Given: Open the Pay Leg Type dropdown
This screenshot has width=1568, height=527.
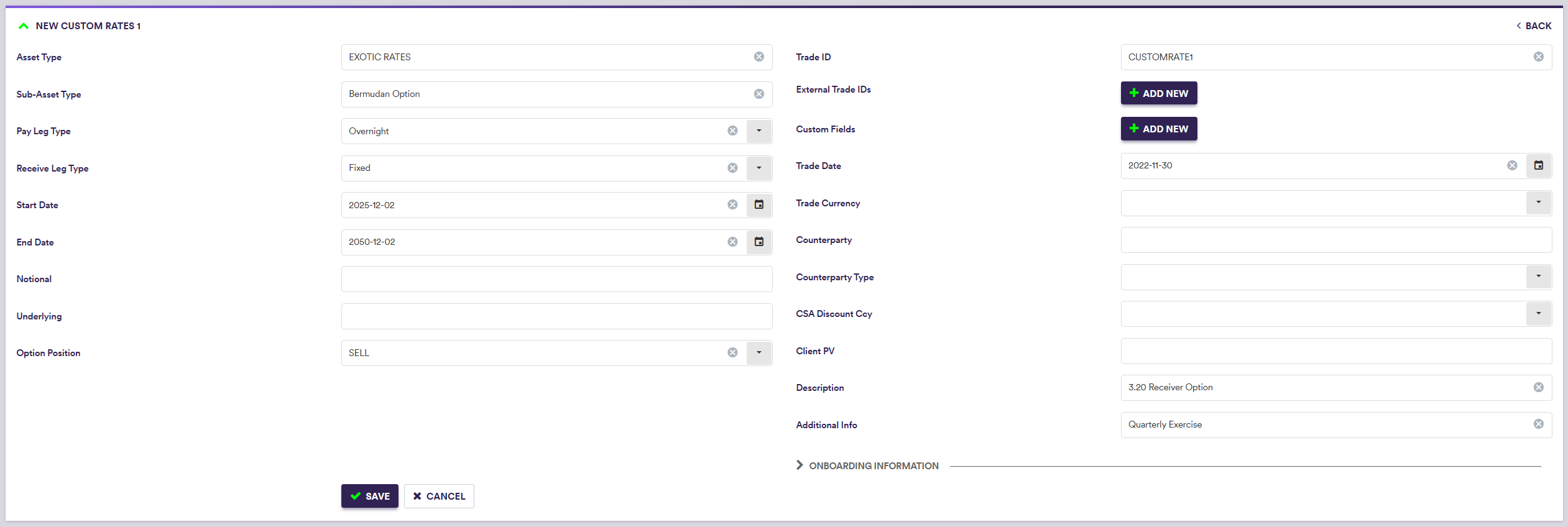Looking at the screenshot, I should (x=759, y=131).
